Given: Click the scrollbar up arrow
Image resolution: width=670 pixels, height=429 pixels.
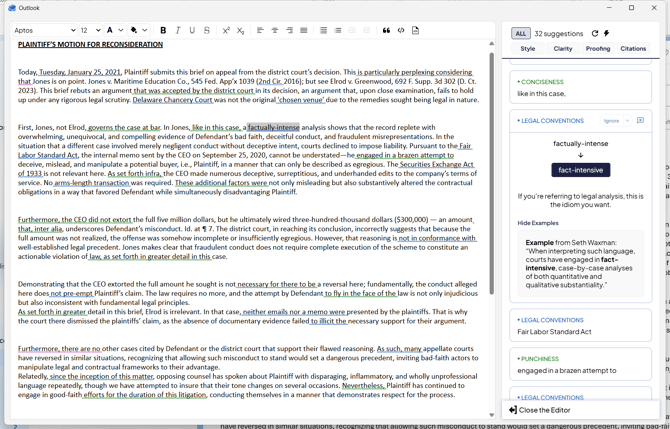Looking at the screenshot, I should [491, 44].
